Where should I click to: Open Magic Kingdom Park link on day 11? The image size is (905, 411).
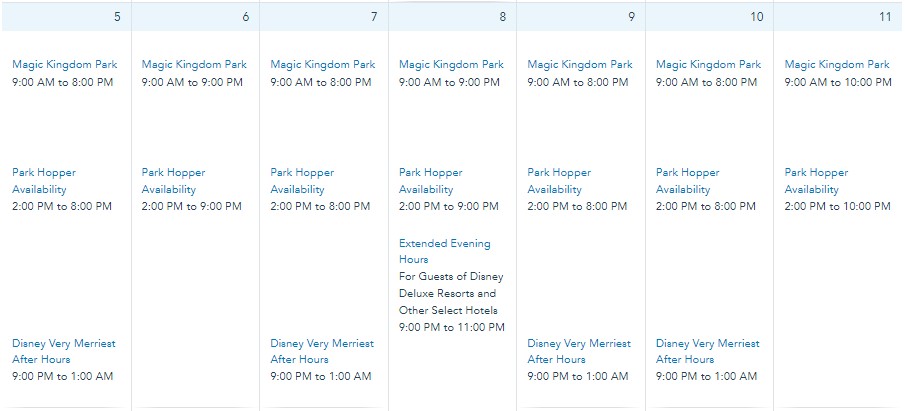tap(837, 65)
